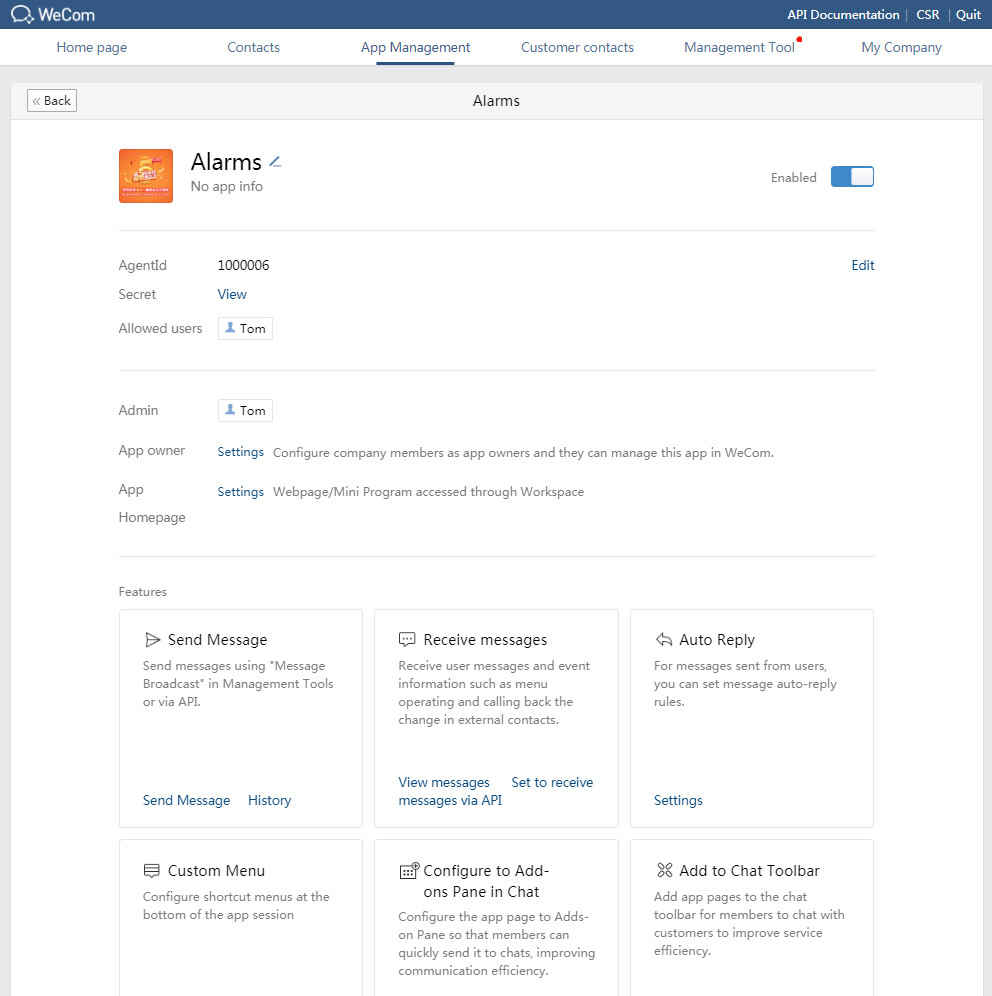
Task: Click the View messages link
Action: click(444, 782)
